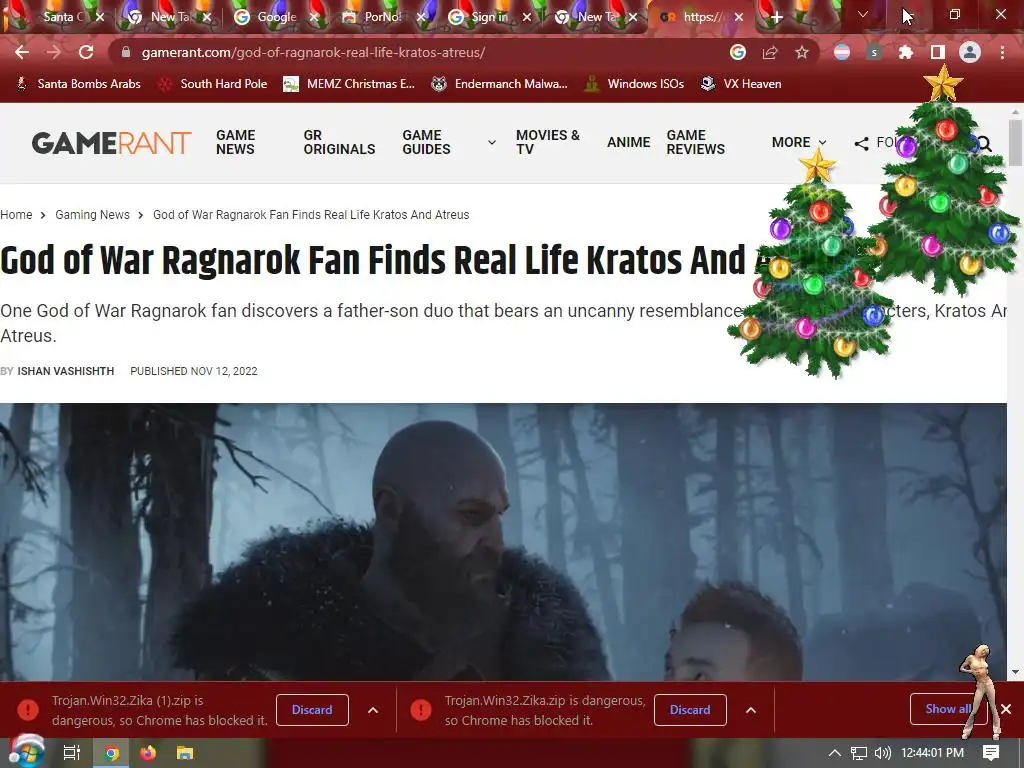
Task: Open GR ORIGINALS in the site navigation
Action: coord(340,142)
